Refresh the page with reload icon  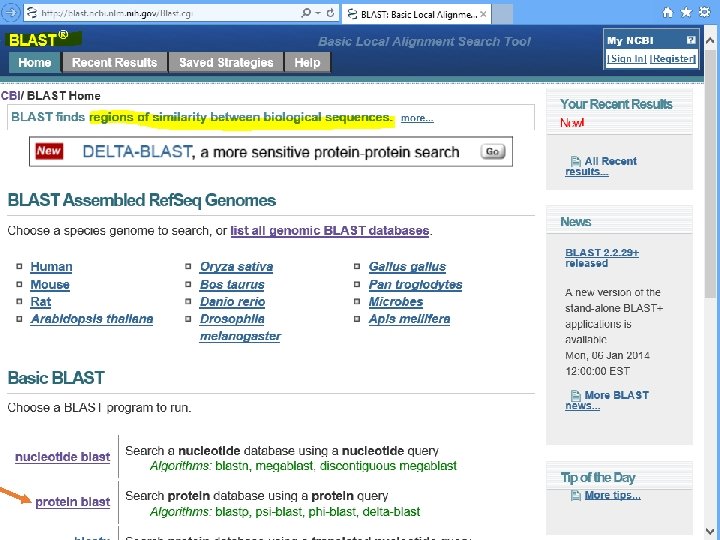[330, 13]
